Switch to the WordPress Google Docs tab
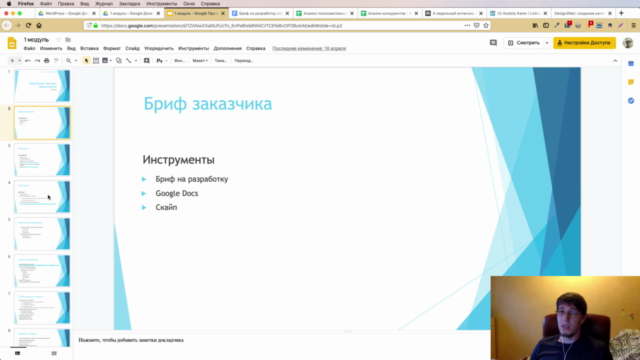This screenshot has width=640, height=360. click(x=67, y=13)
